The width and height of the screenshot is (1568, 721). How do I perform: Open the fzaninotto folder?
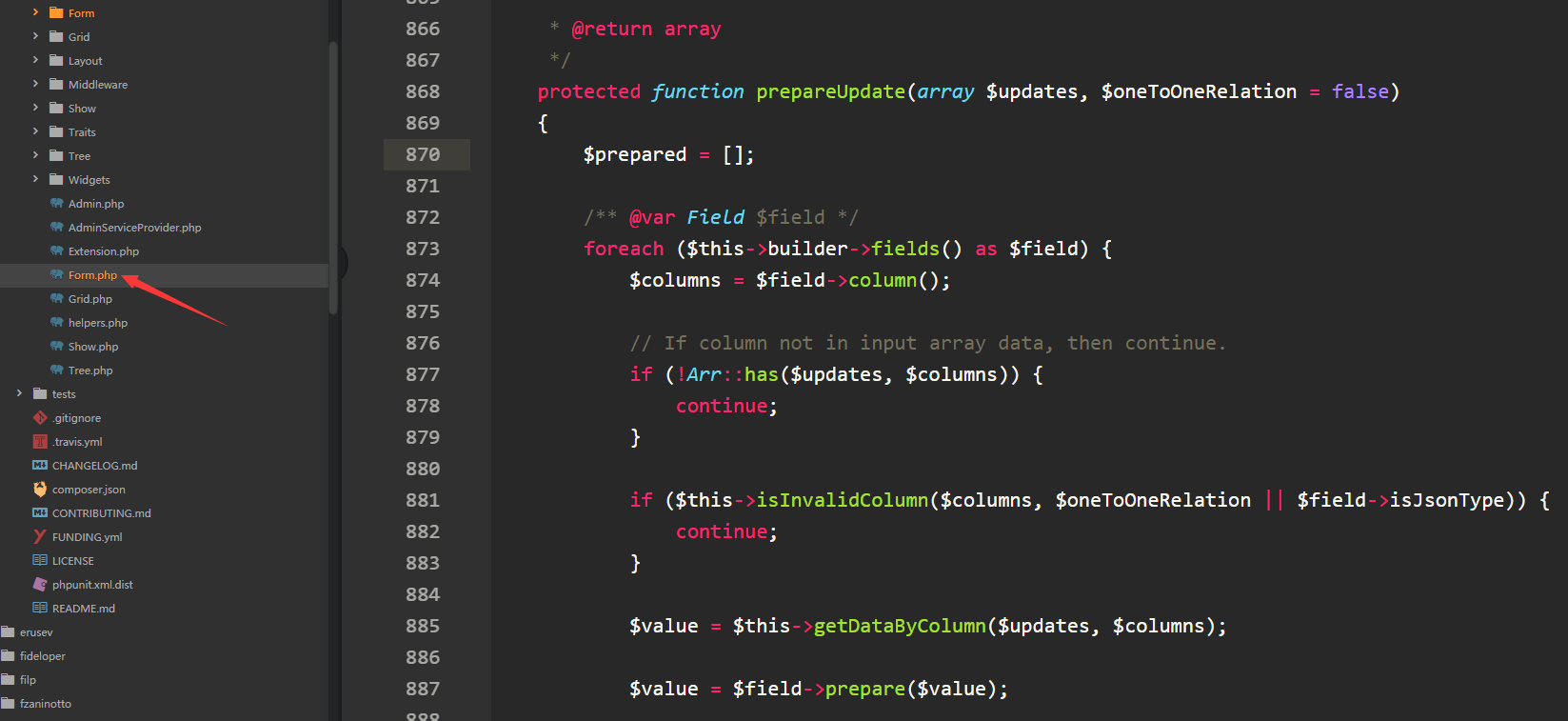(46, 704)
